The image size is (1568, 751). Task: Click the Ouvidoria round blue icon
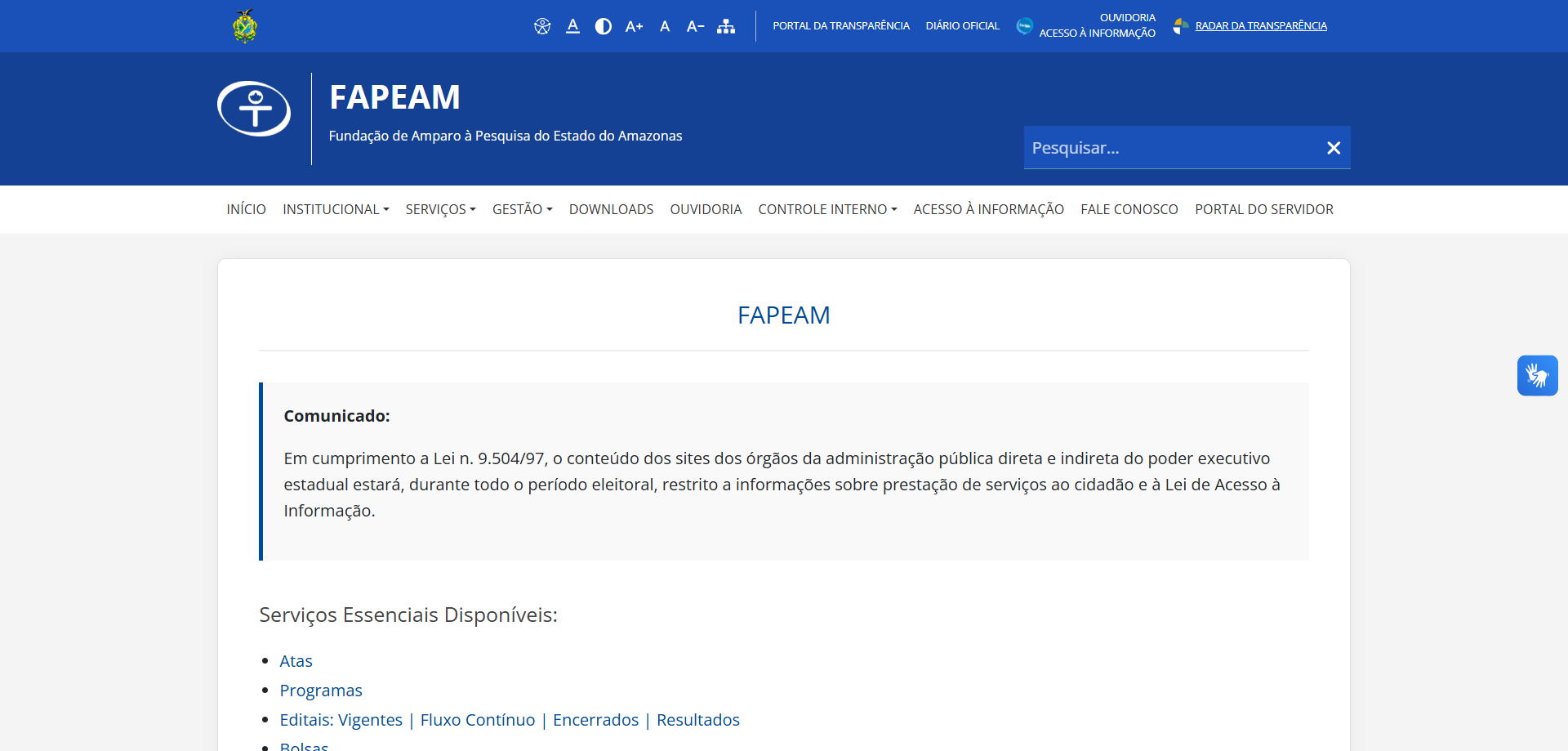click(1024, 26)
